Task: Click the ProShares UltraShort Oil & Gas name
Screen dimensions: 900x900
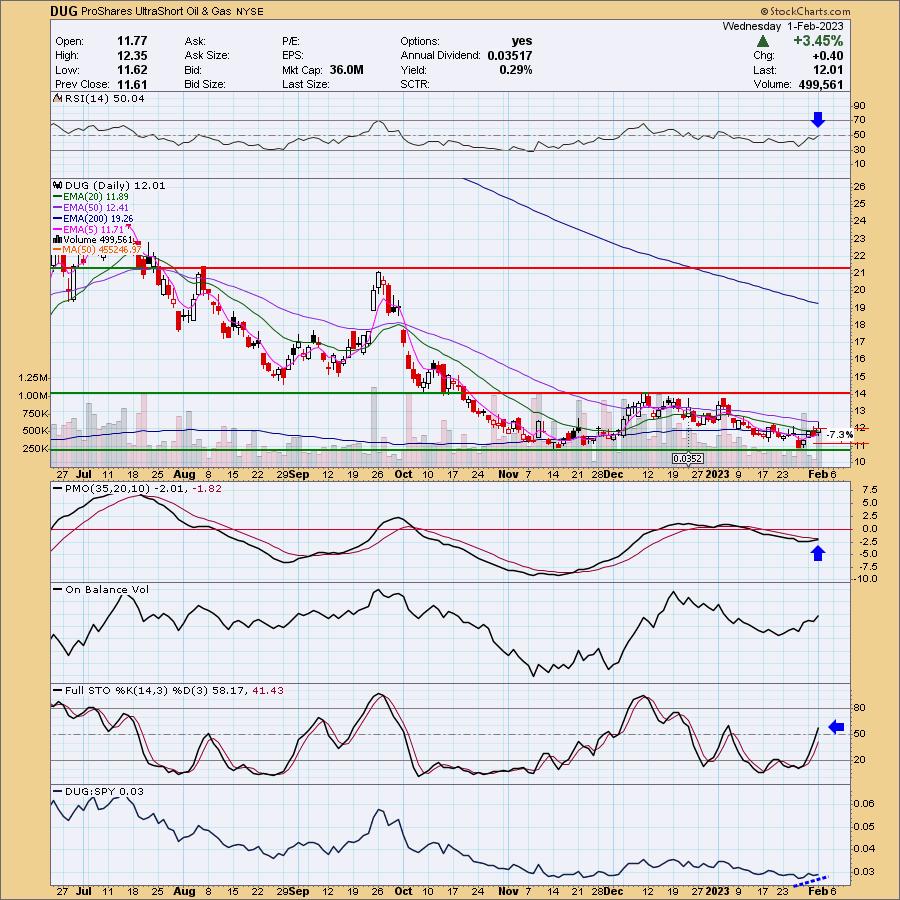Action: point(156,11)
